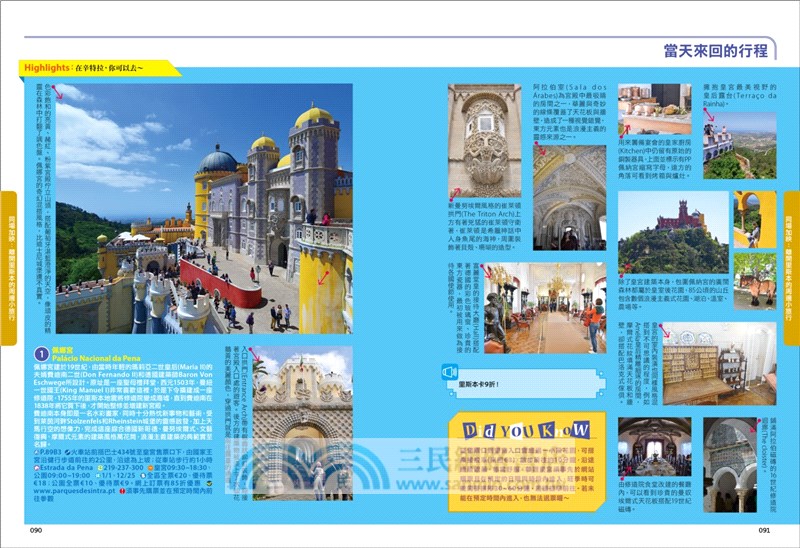Click the yellow Highlights banner
Viewport: 800px width, 548px height.
click(x=98, y=68)
